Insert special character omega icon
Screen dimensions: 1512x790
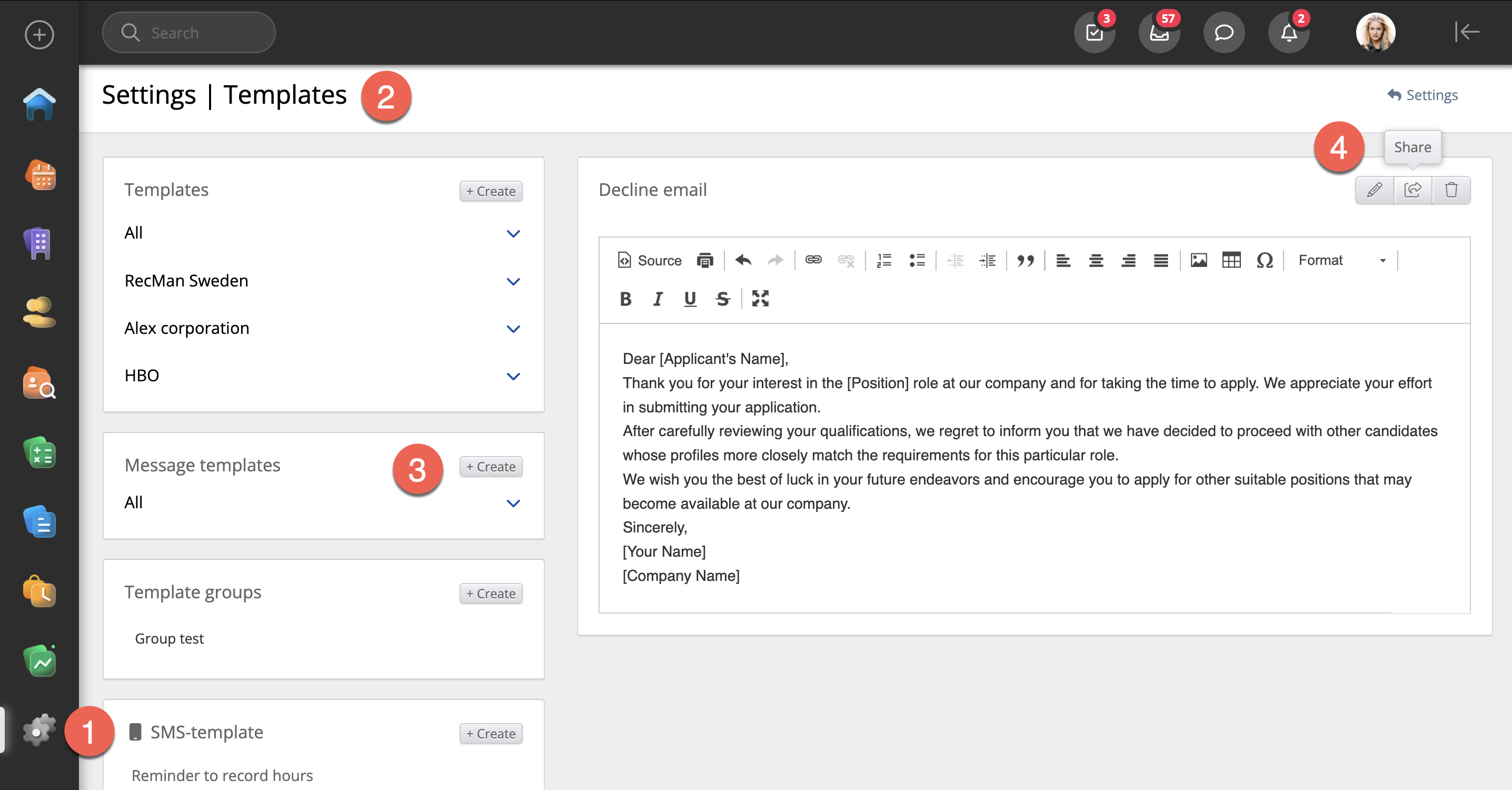point(1265,260)
